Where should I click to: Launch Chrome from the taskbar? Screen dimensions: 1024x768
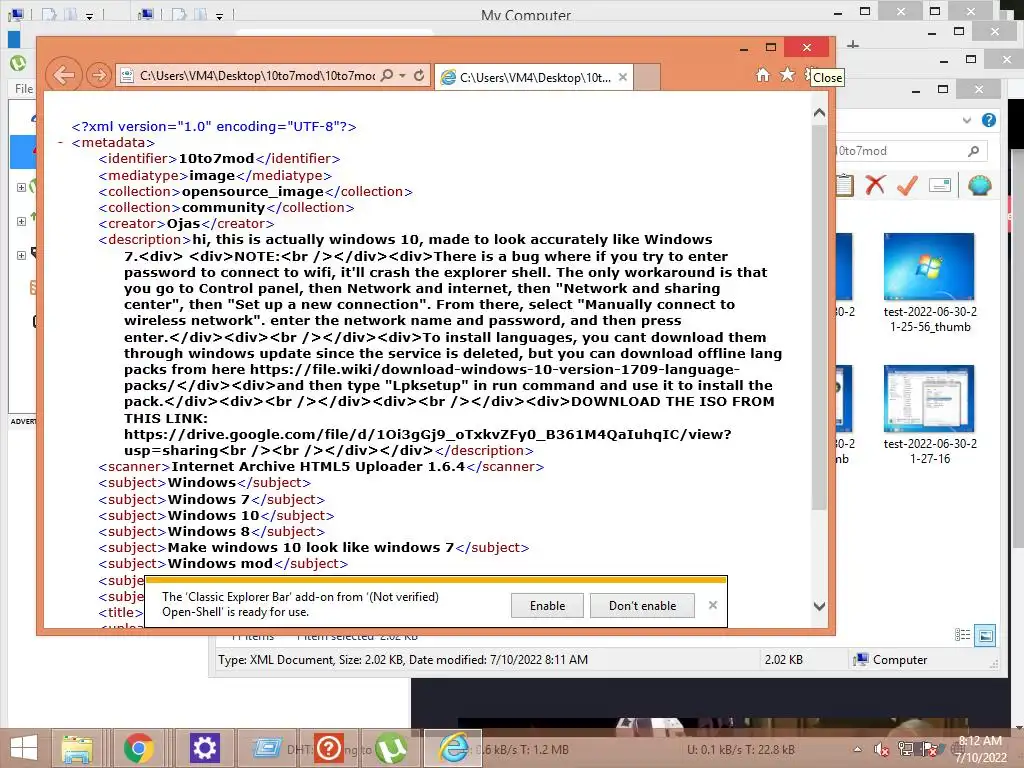pos(138,748)
